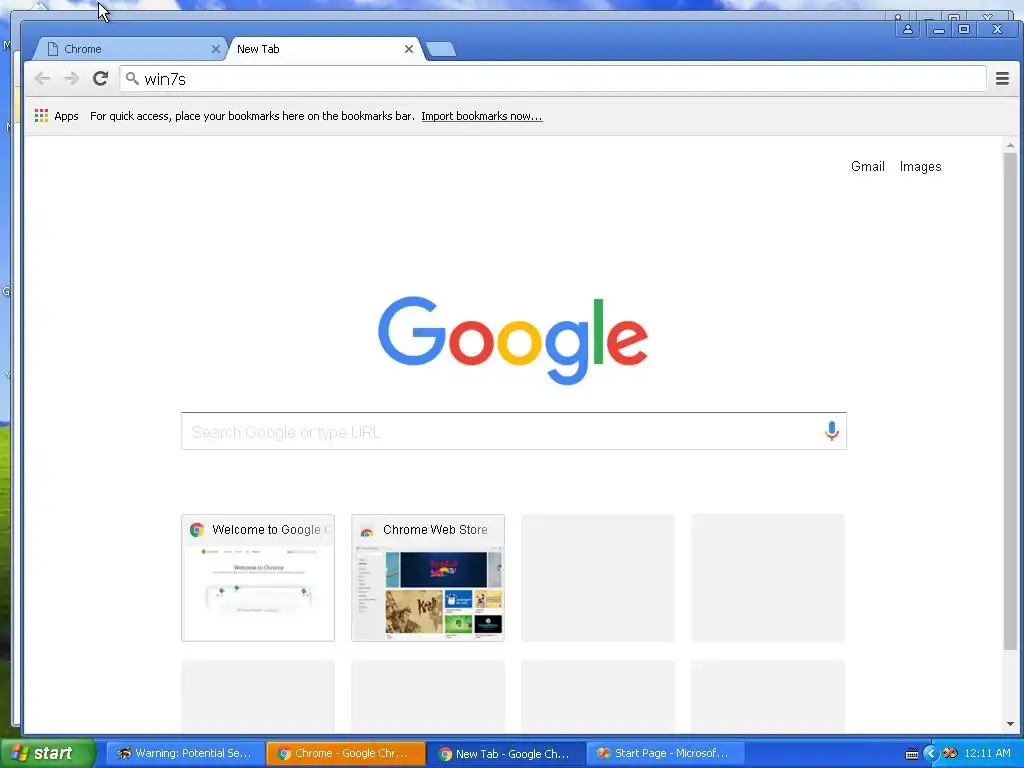The image size is (1024, 768).
Task: Click the vertical scrollbar thumb
Action: 1010,401
